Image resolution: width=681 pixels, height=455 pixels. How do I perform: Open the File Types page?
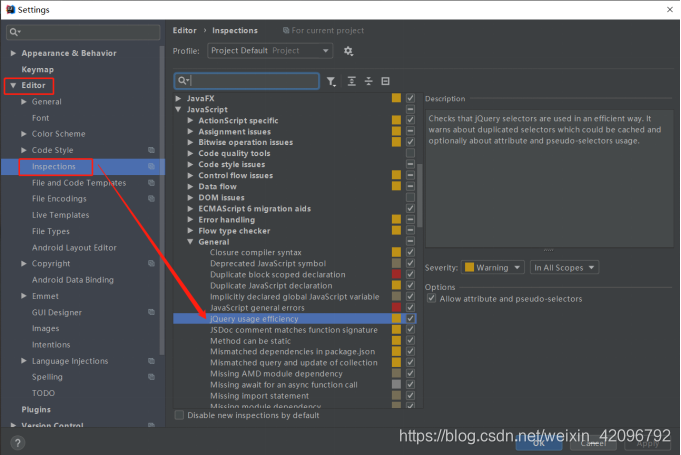click(50, 231)
